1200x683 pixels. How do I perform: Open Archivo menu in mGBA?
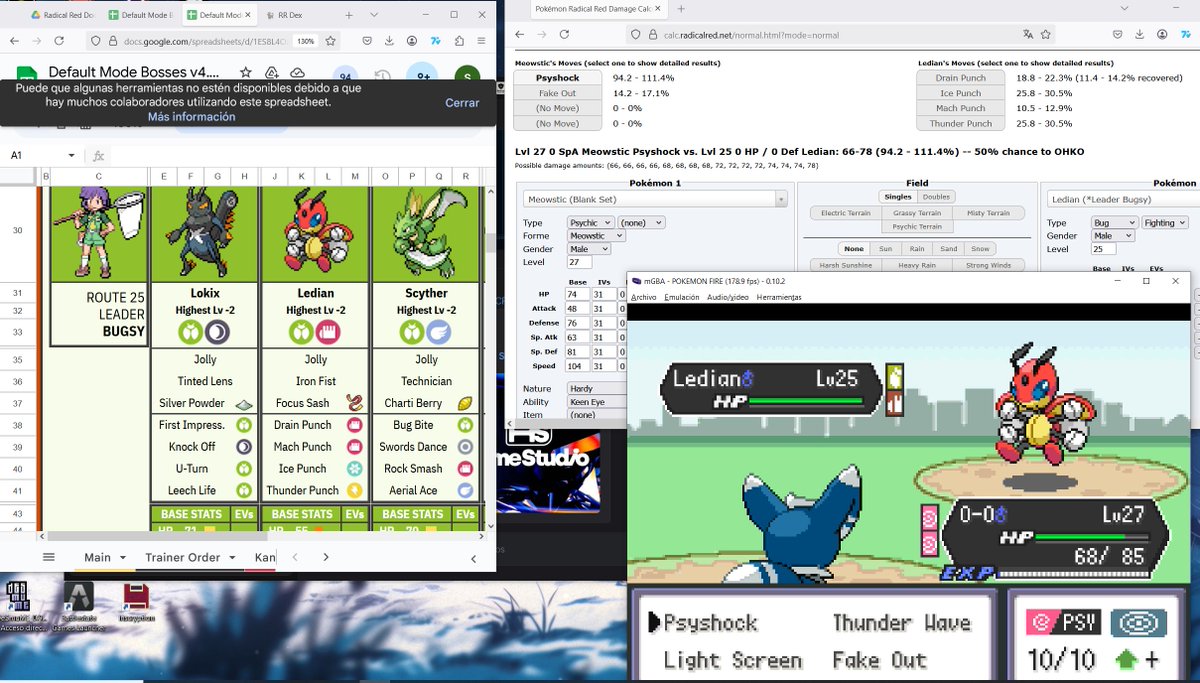coord(644,297)
